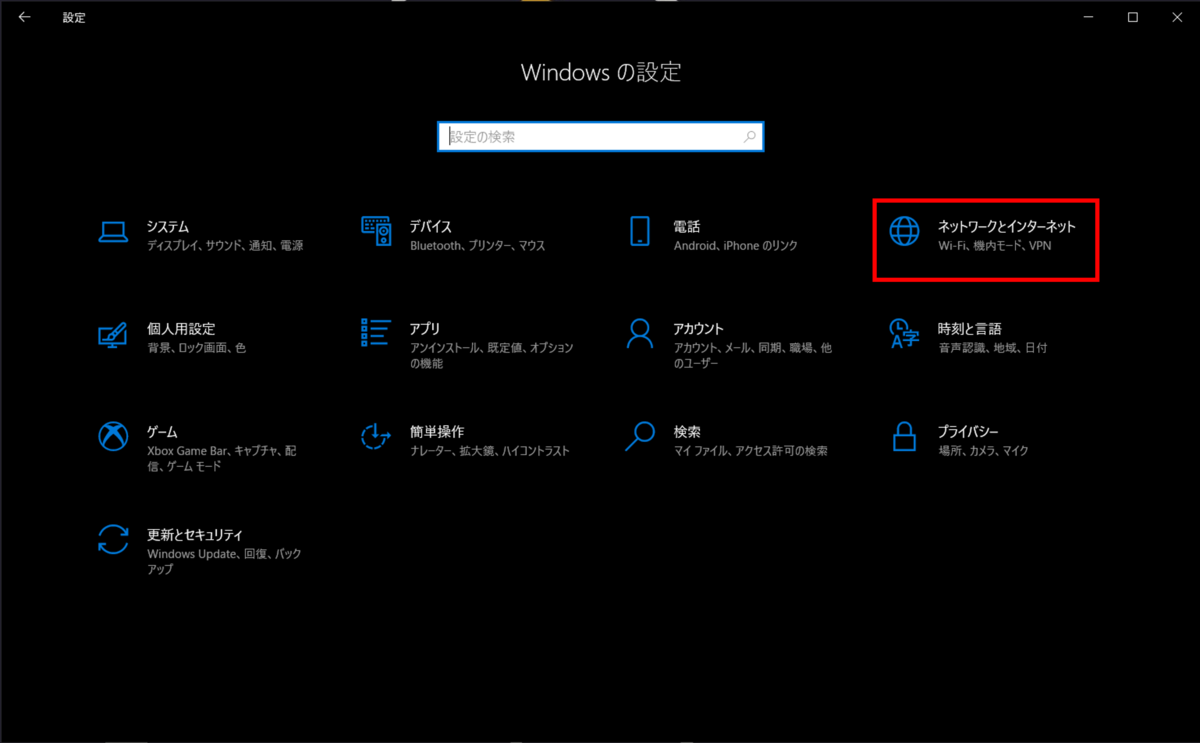
Task: Click the back arrow in title bar
Action: (24, 17)
